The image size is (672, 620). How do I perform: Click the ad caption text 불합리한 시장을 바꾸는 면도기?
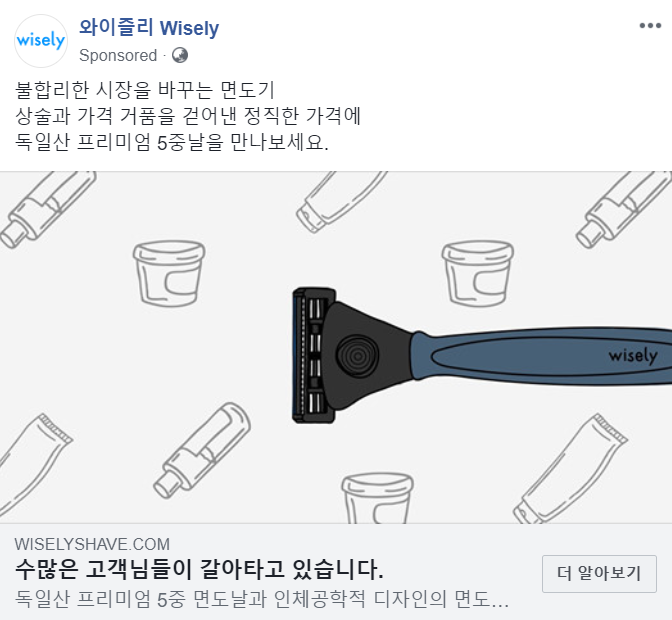145,90
